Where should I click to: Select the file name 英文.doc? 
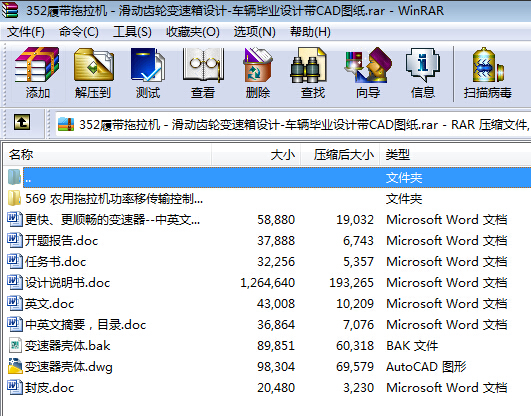49,304
